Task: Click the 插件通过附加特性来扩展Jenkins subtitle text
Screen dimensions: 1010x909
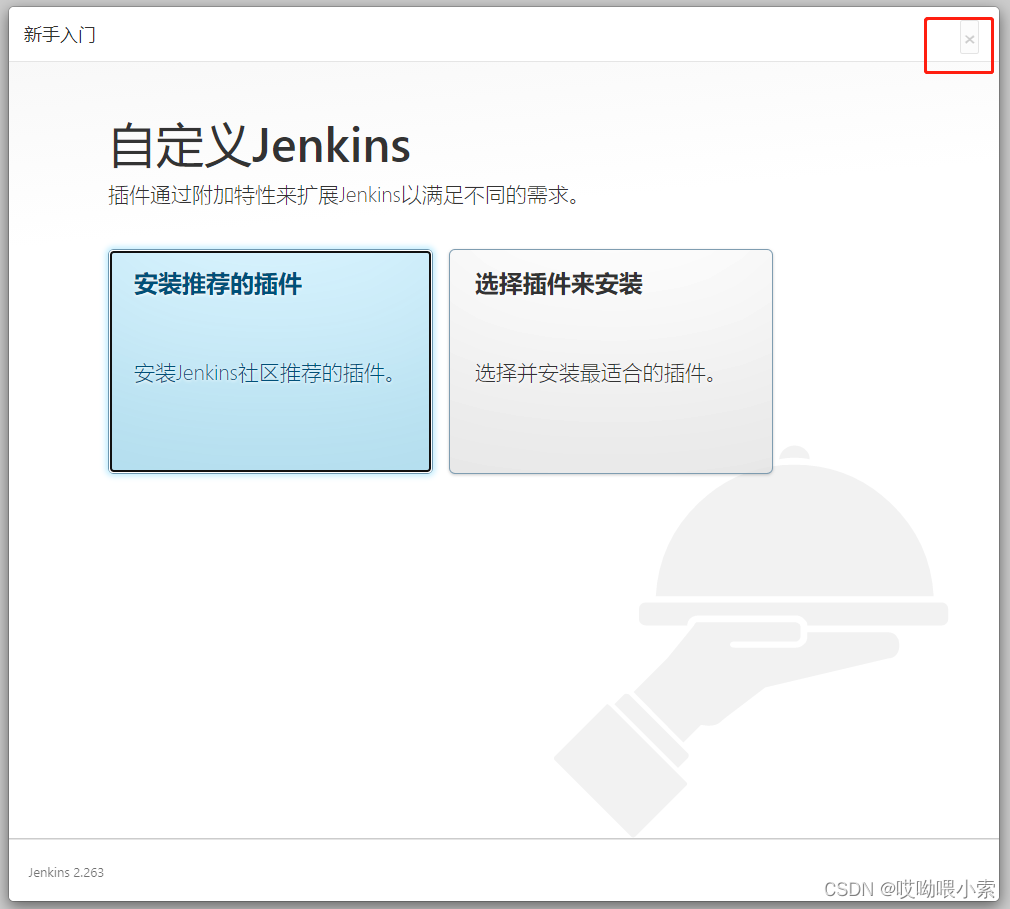Action: tap(344, 195)
